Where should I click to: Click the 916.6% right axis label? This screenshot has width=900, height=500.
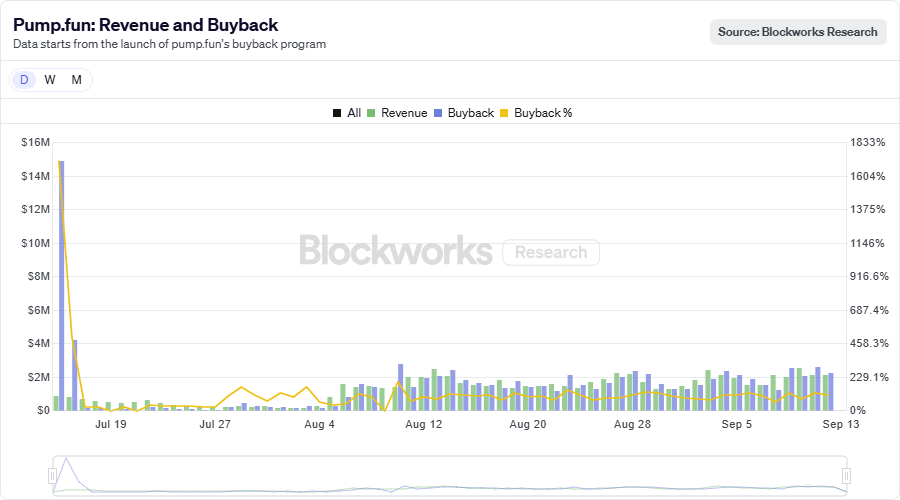(869, 276)
